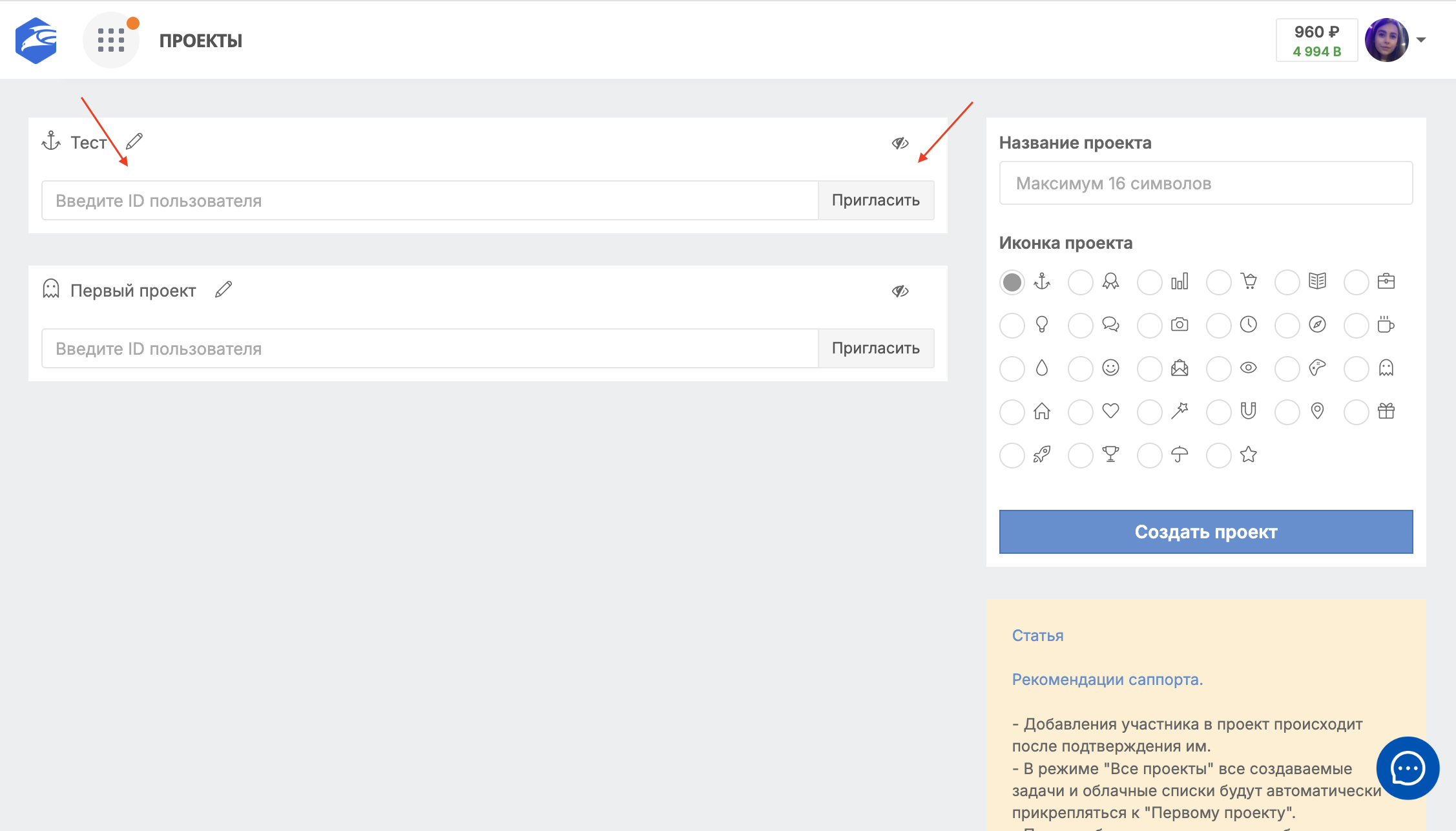
Task: Click the gift box project icon
Action: [x=1386, y=411]
